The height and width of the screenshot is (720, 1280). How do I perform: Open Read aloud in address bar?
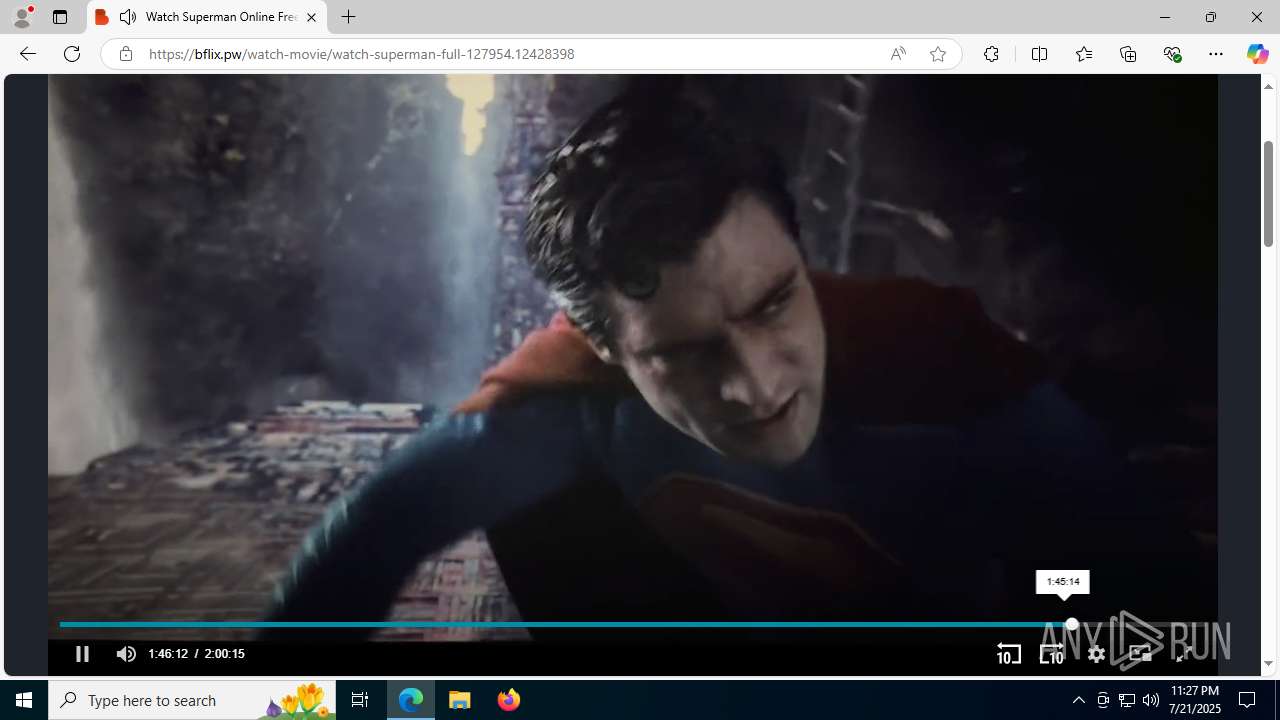(898, 54)
